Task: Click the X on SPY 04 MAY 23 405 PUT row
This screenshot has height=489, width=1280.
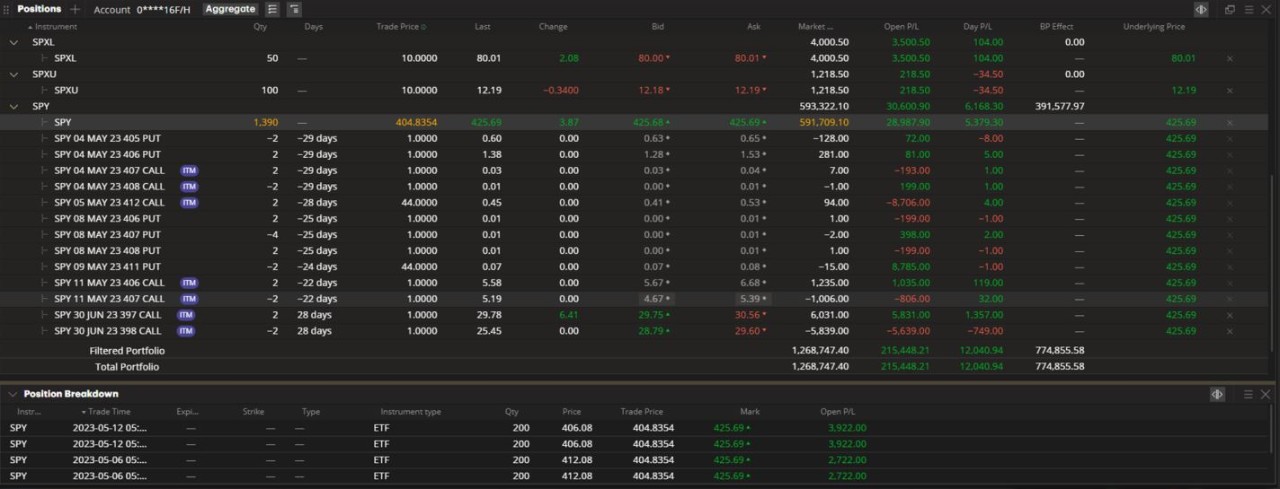Action: coord(1230,139)
